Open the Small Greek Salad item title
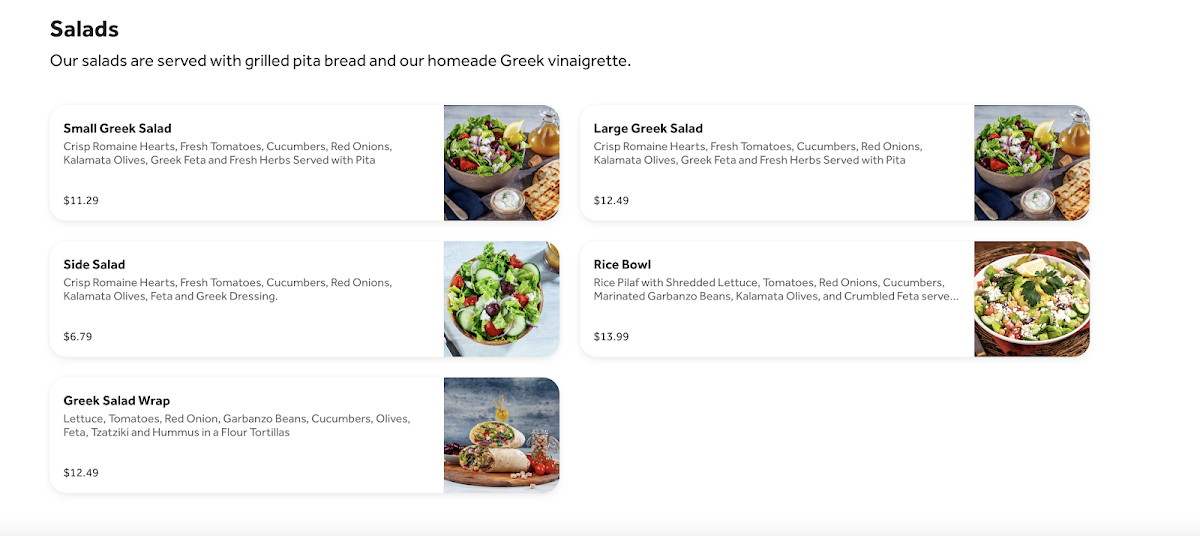Viewport: 1200px width, 536px height. click(x=117, y=129)
